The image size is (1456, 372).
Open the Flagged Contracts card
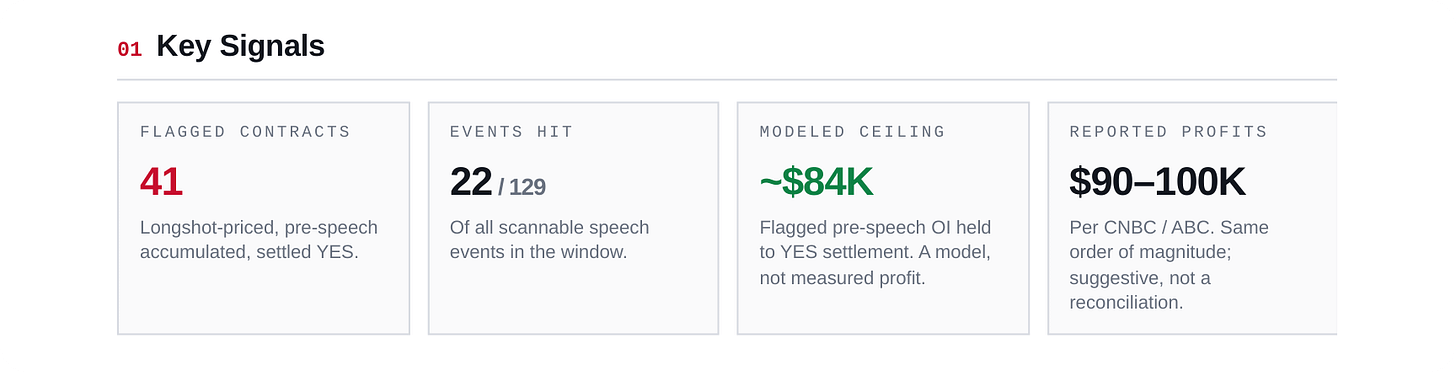click(263, 218)
